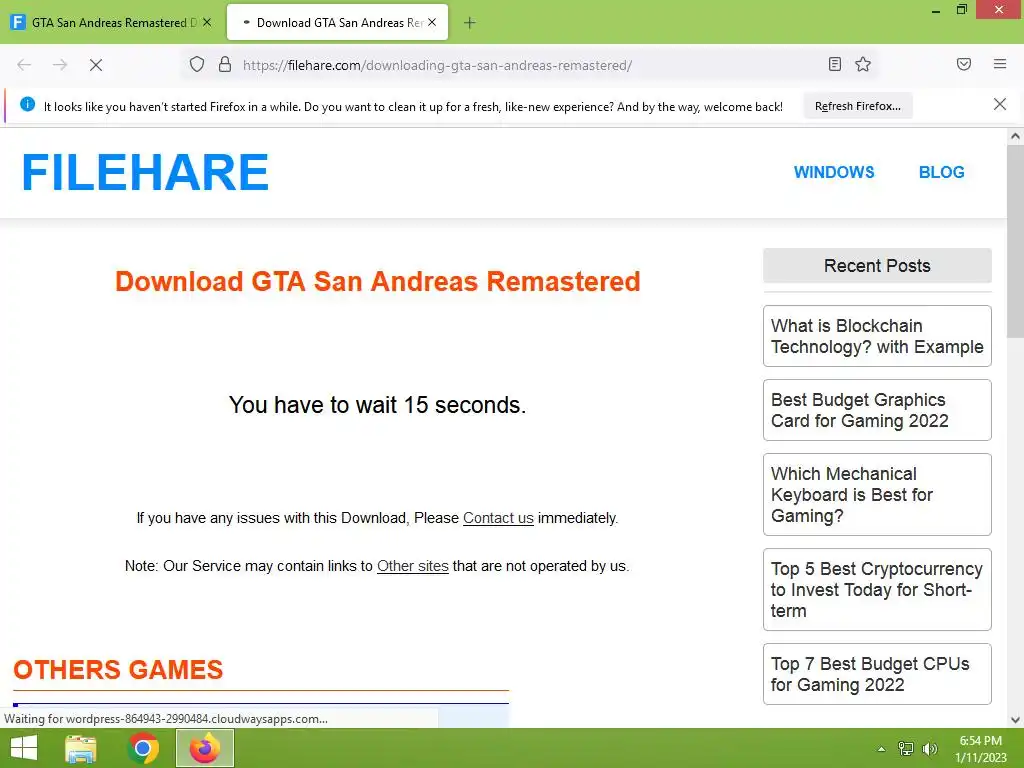Follow the Contact us link

pos(498,518)
